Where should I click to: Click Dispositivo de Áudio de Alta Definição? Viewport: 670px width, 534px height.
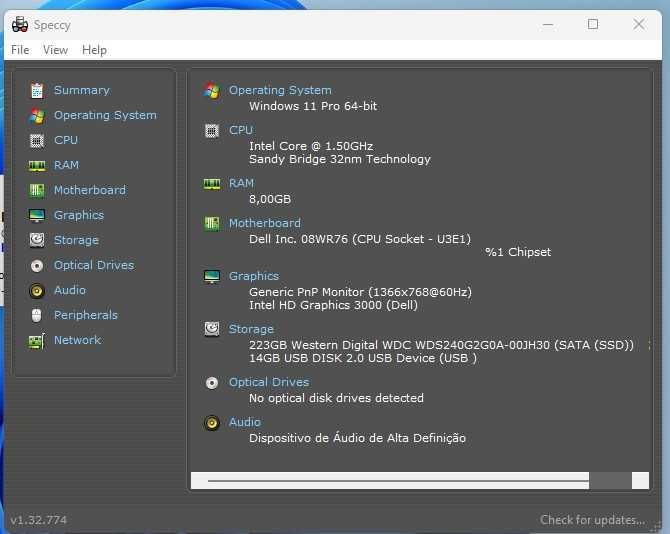[357, 438]
